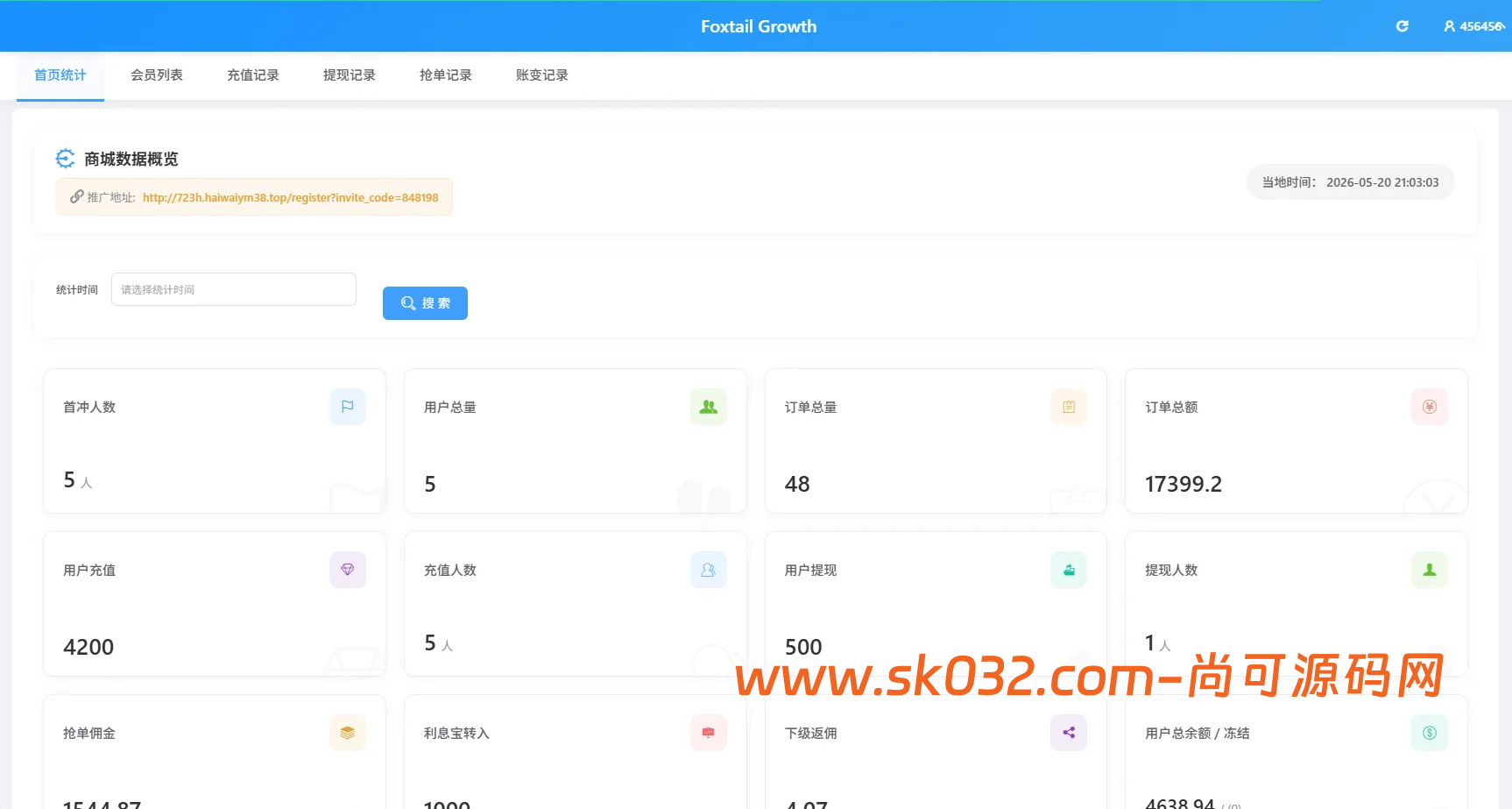Click the 用户总量 card title
The image size is (1512, 809).
(x=450, y=407)
